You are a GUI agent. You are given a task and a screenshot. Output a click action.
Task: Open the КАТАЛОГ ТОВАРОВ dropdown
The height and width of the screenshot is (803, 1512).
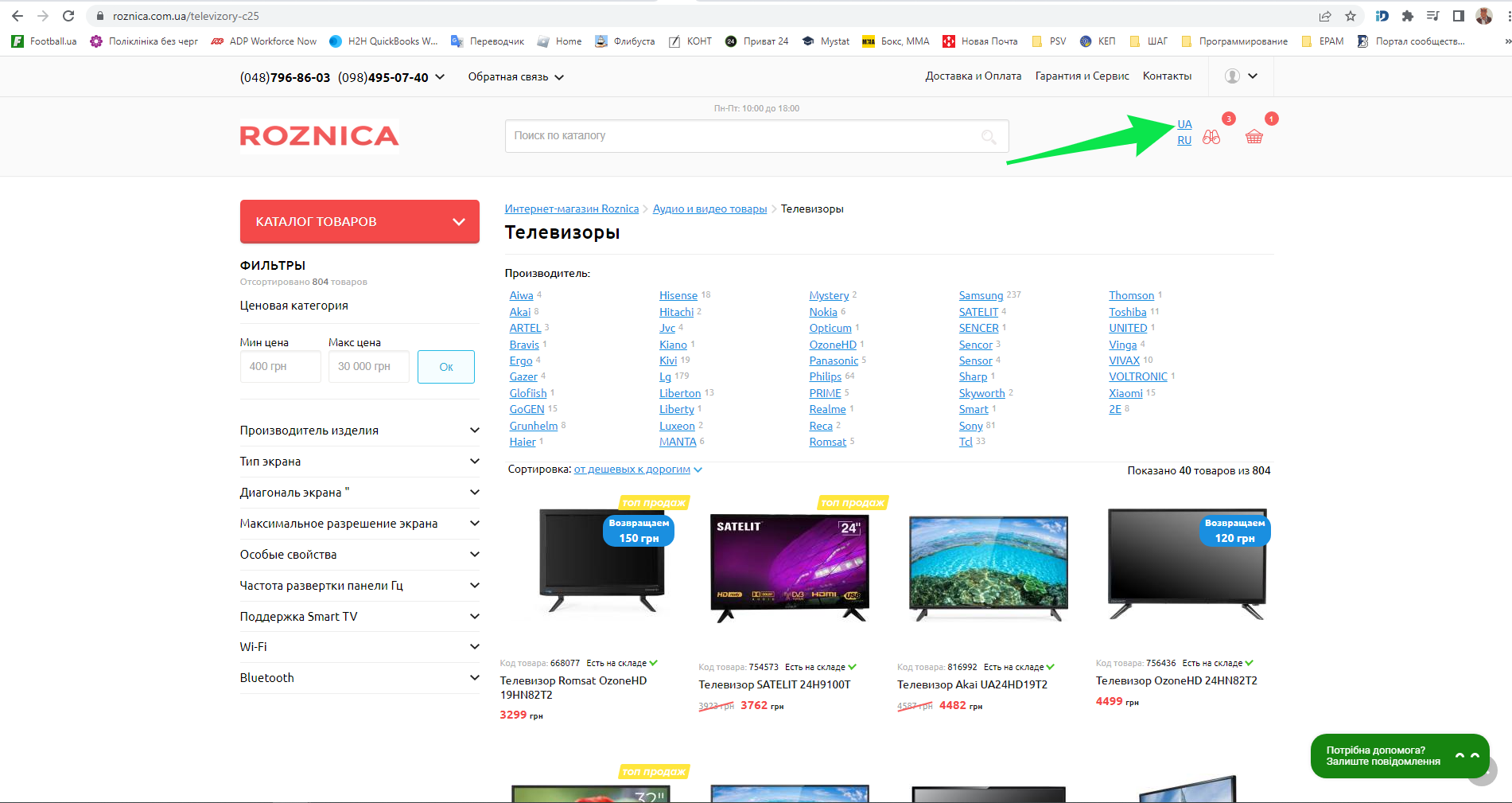tap(360, 221)
